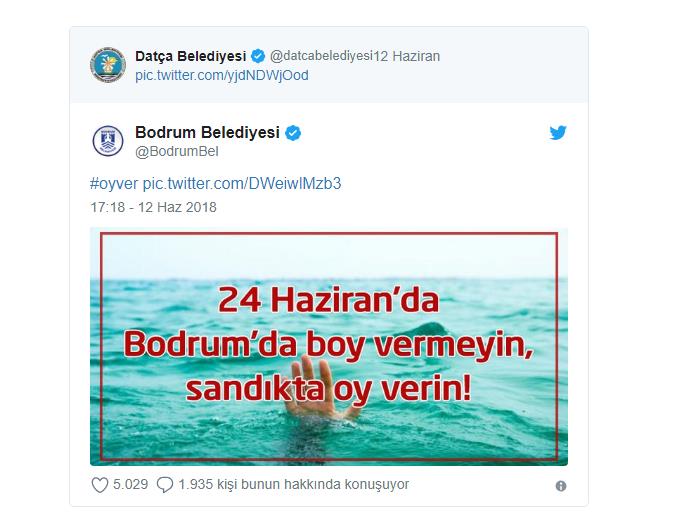Open replies via the speech bubble icon
Viewport: 688px width, 526px height.
click(165, 485)
